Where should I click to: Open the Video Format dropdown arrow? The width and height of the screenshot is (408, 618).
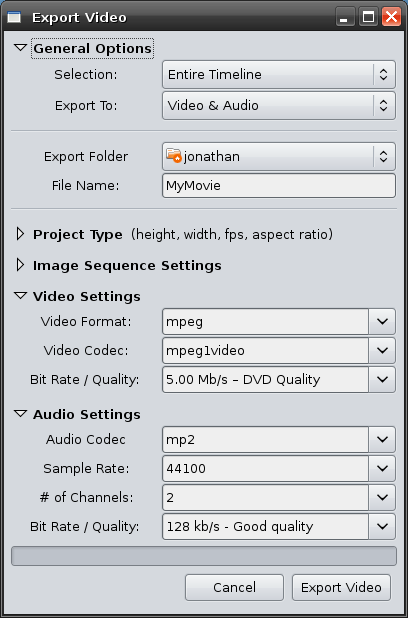point(382,322)
